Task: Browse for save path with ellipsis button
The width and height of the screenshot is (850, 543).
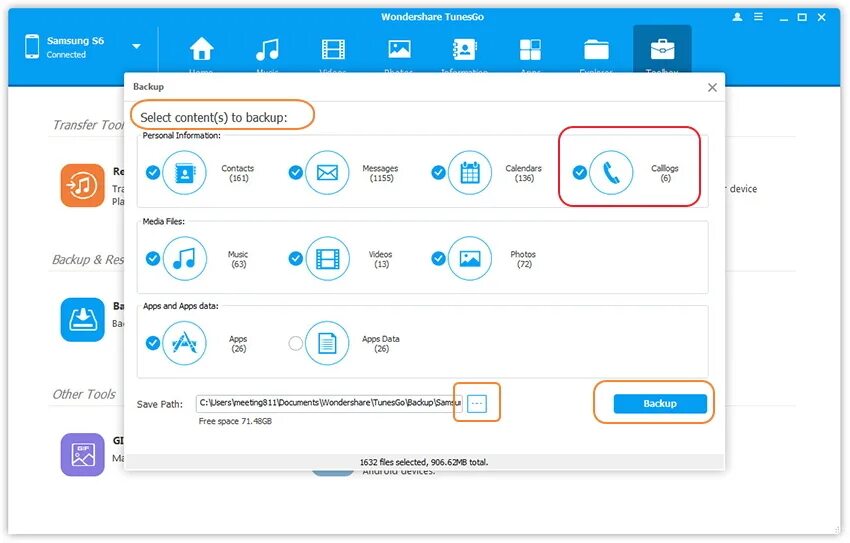Action: click(477, 403)
